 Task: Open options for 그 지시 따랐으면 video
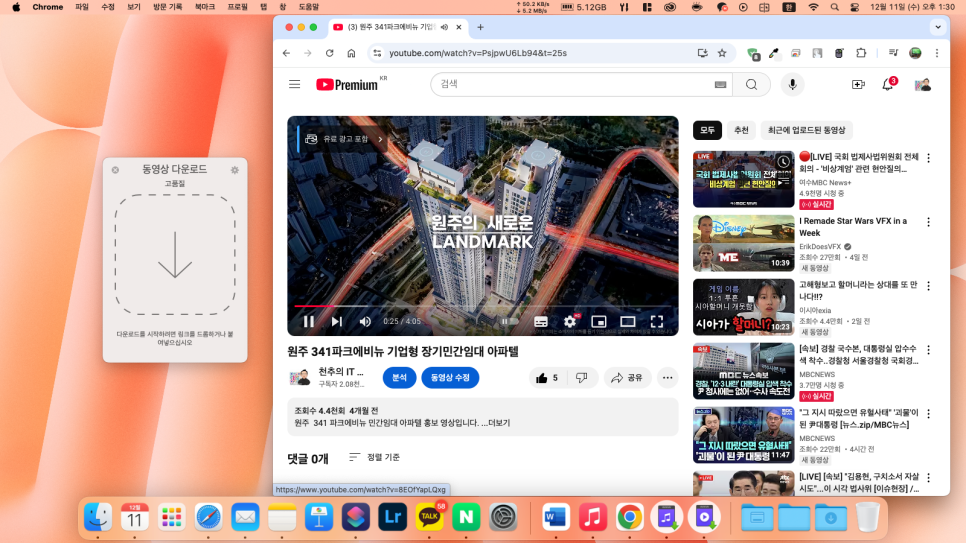click(x=928, y=414)
